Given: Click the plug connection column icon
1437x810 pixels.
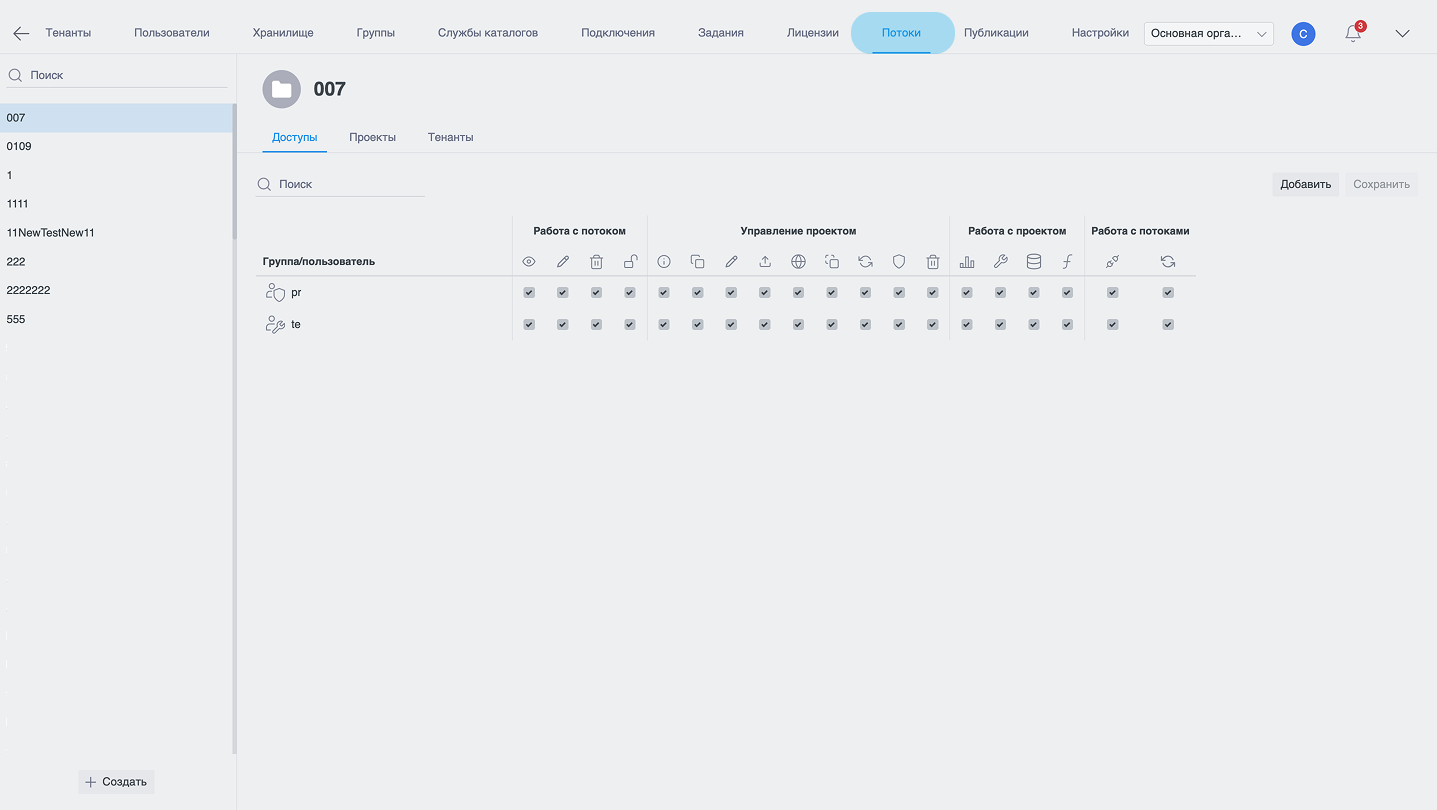Looking at the screenshot, I should pos(1112,262).
